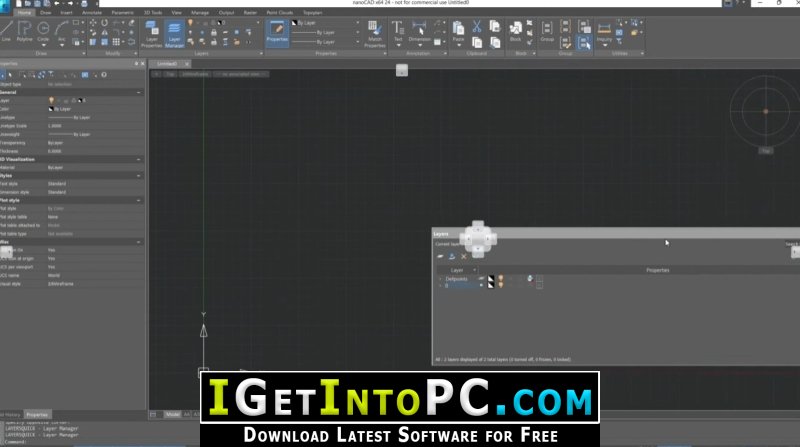The image size is (800, 447).
Task: Select the Dimension tool
Action: pyautogui.click(x=419, y=32)
